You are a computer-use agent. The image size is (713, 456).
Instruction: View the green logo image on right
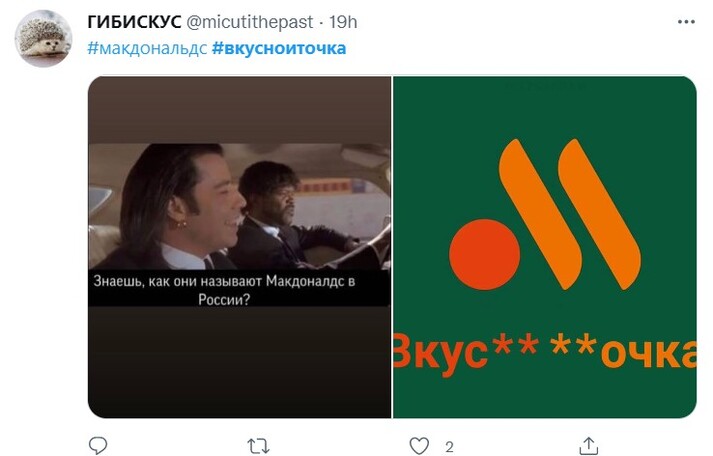point(545,247)
